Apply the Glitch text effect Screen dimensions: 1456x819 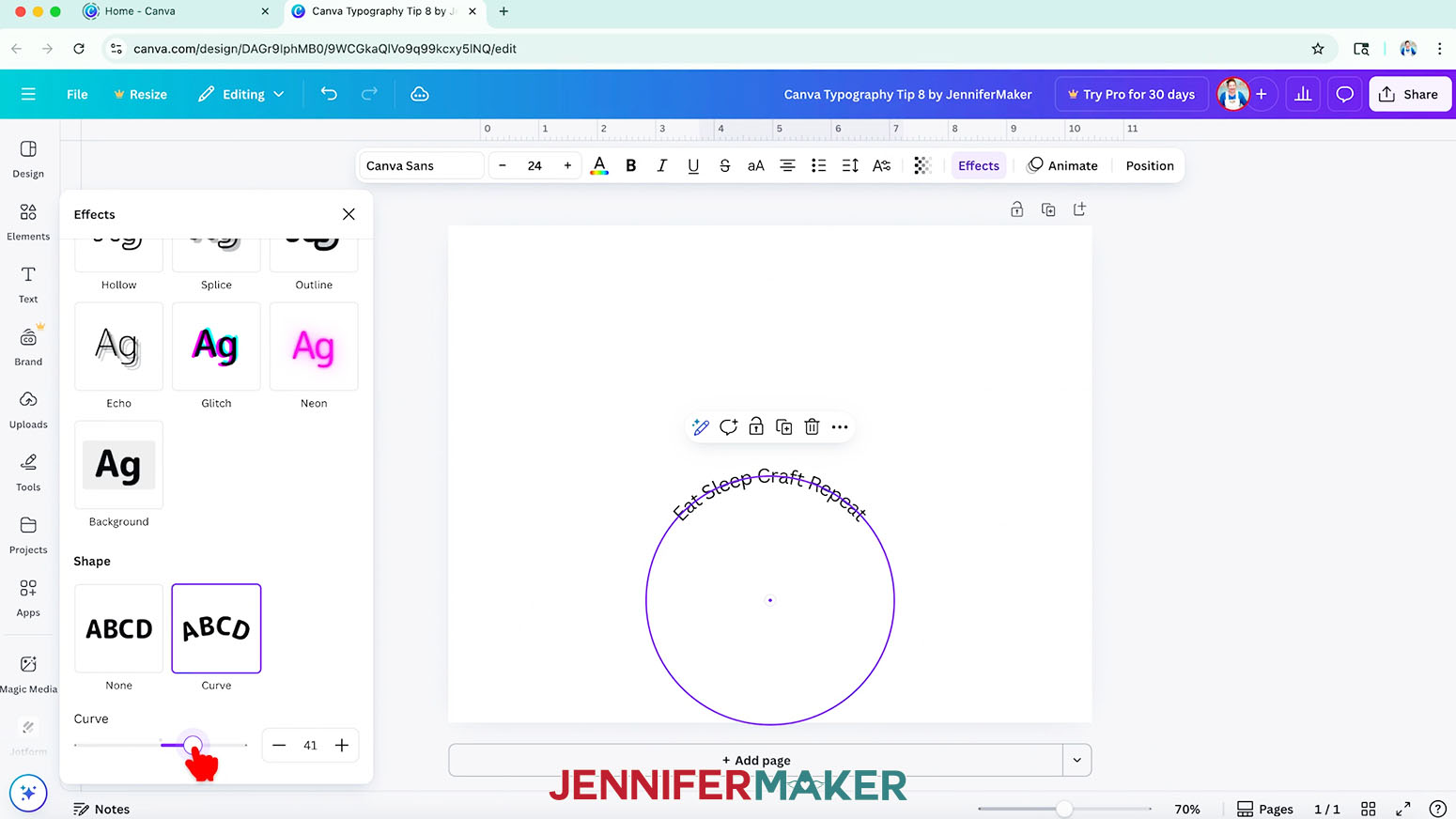[216, 347]
